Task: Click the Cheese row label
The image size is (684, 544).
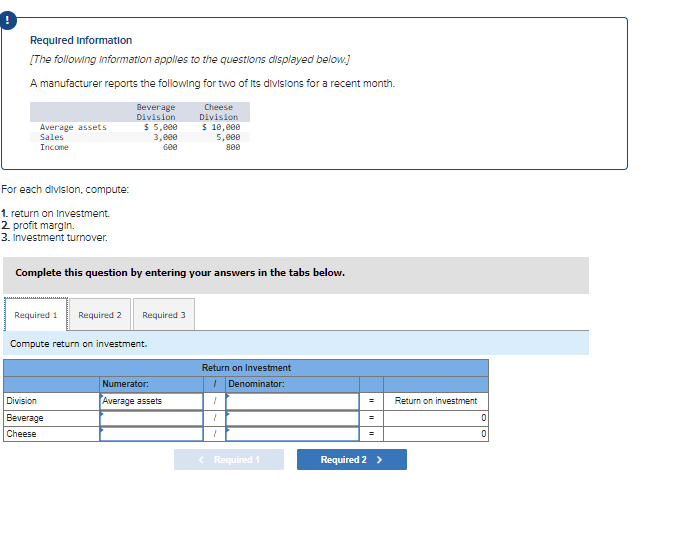Action: click(x=21, y=434)
